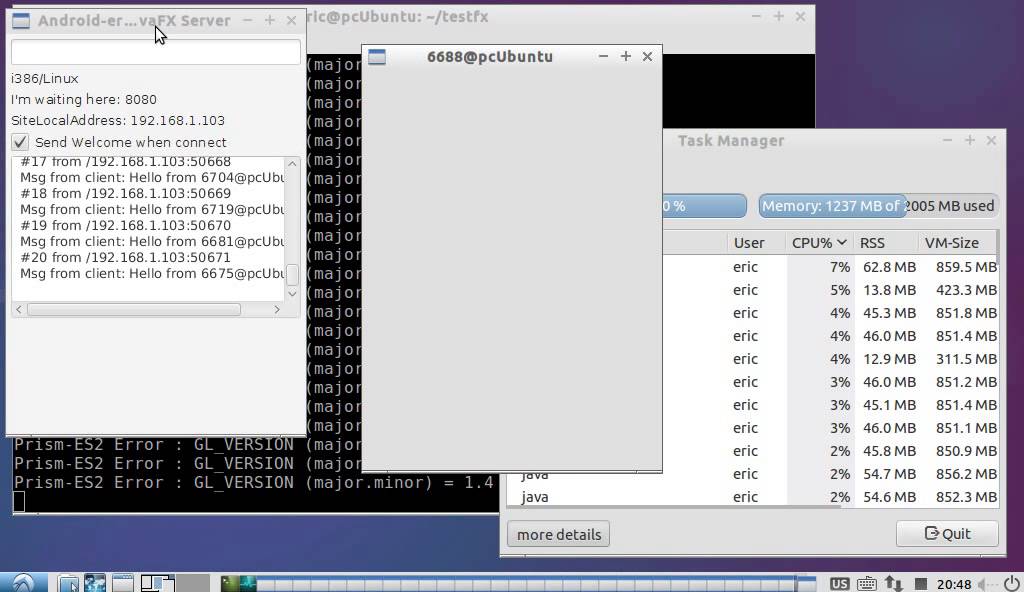The height and width of the screenshot is (592, 1024).
Task: Click the 'I'm waiting here: 8080' label
Action: pyautogui.click(x=84, y=99)
